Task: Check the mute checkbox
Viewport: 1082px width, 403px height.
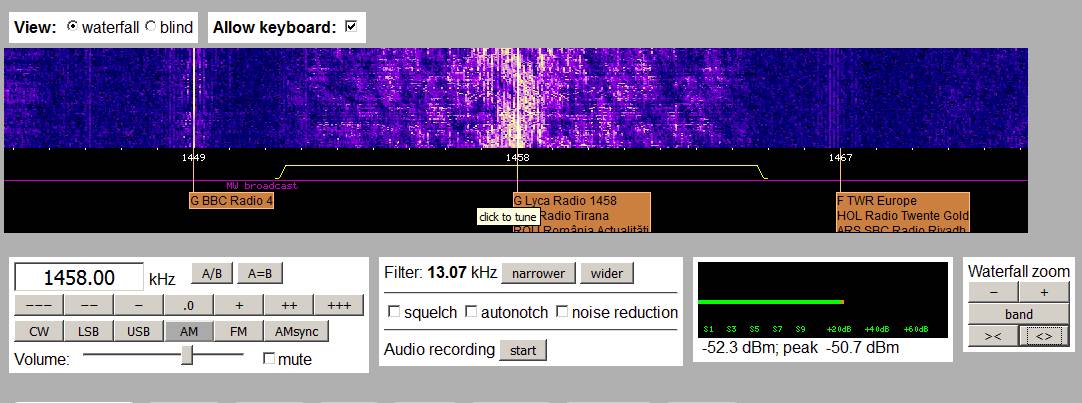Action: click(x=268, y=359)
